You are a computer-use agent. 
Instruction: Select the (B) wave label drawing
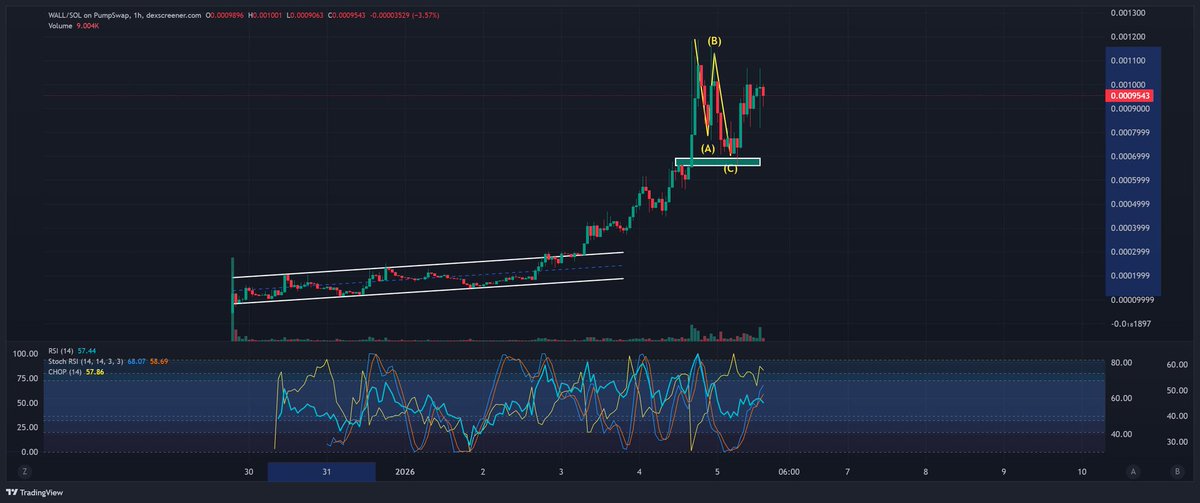pos(714,41)
